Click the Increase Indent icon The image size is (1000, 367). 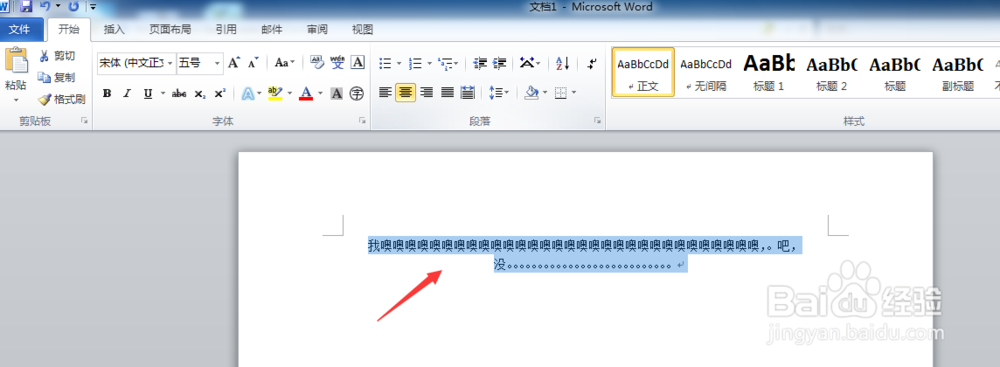tap(500, 63)
